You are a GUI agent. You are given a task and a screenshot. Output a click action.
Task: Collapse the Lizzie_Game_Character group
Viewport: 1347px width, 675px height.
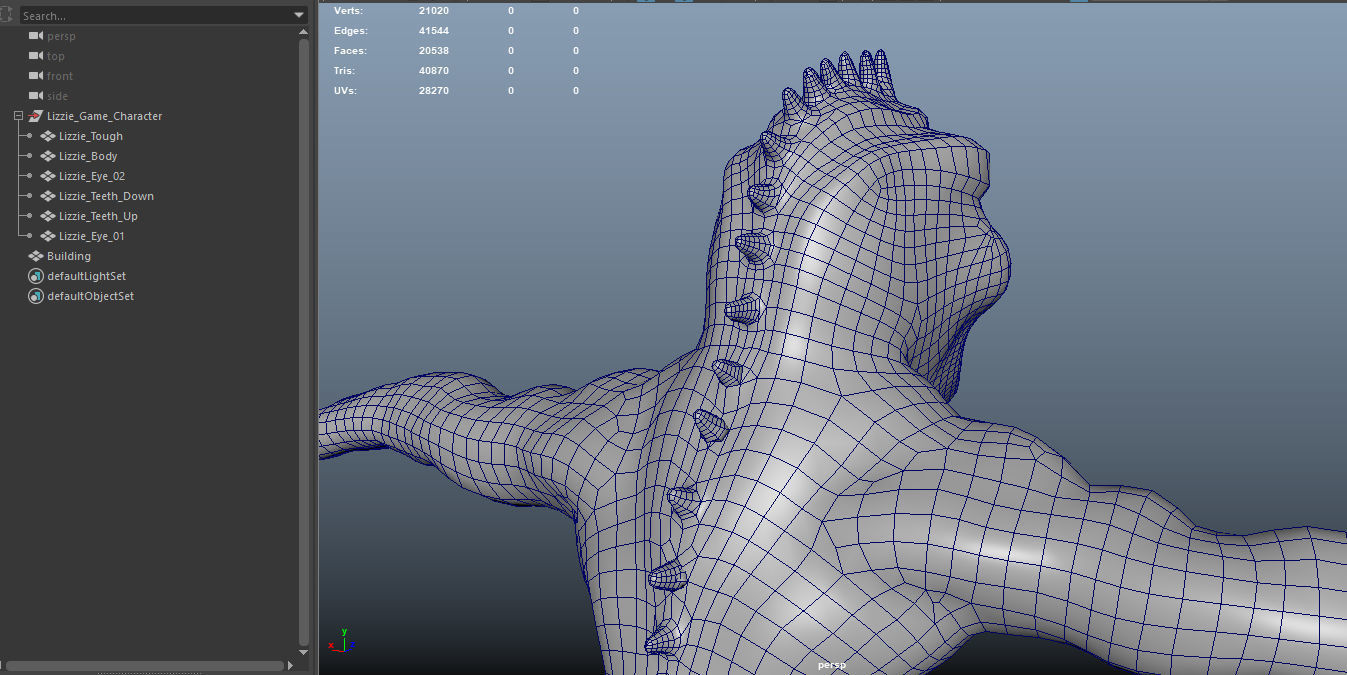[18, 116]
